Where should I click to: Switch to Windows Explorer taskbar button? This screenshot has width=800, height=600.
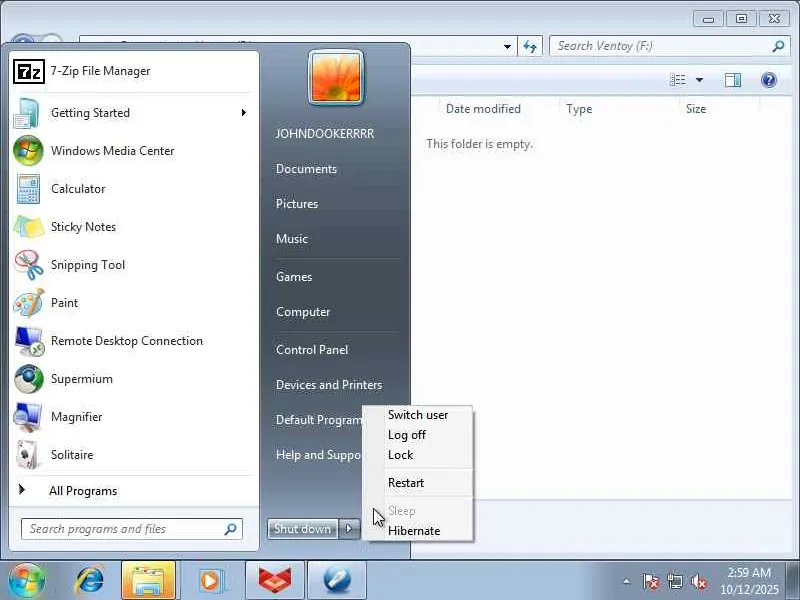click(x=148, y=581)
